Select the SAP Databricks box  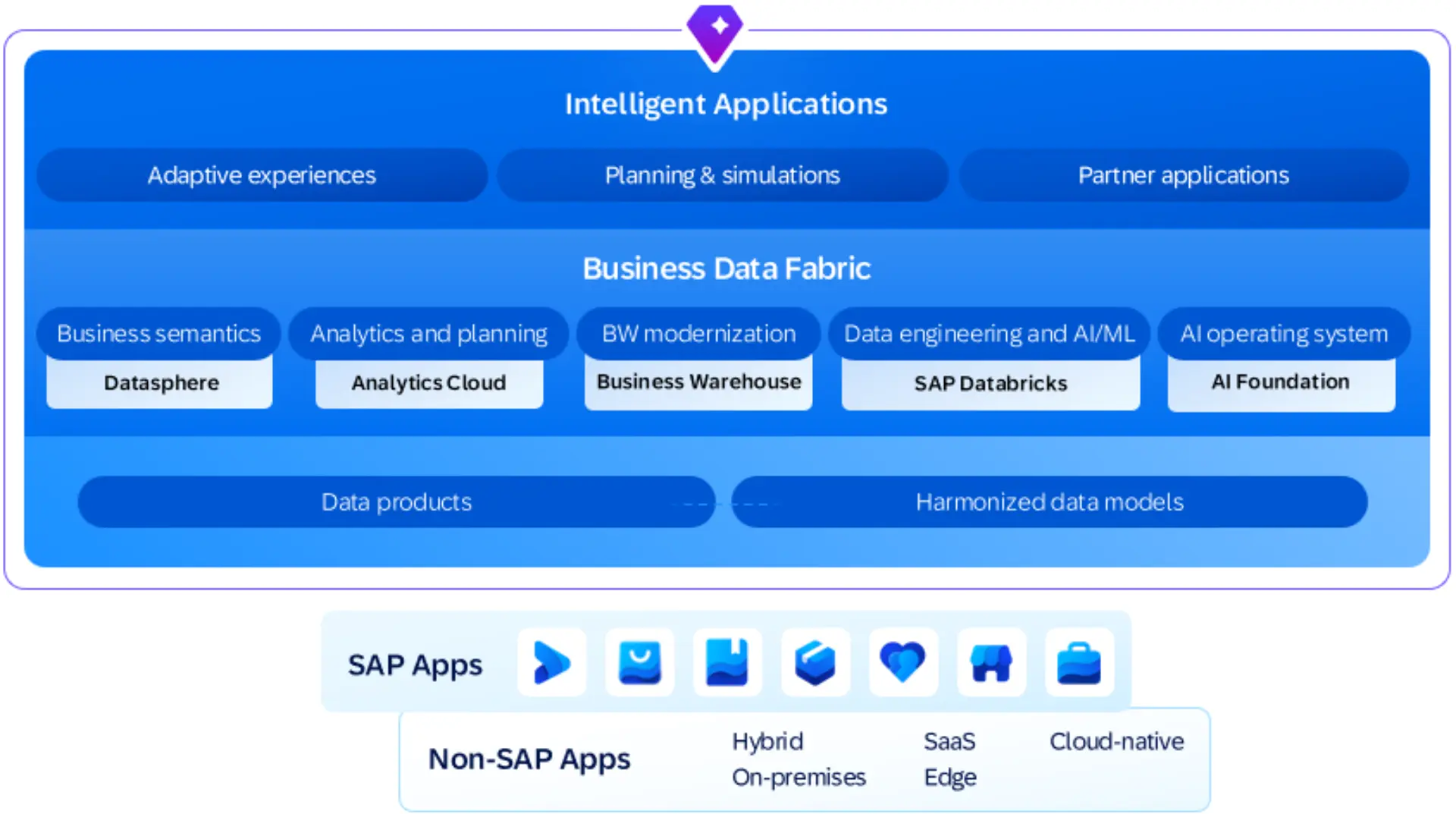click(990, 384)
